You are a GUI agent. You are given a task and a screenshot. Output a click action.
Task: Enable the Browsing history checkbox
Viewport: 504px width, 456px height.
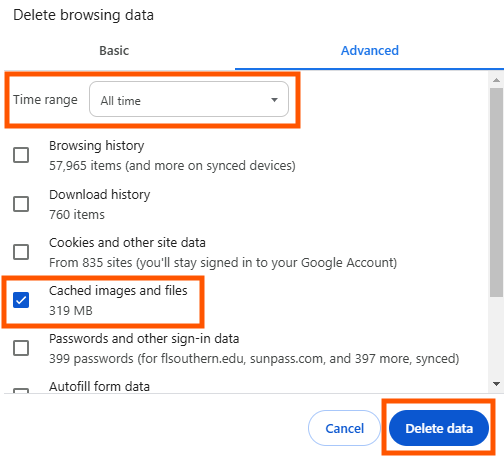(21, 155)
